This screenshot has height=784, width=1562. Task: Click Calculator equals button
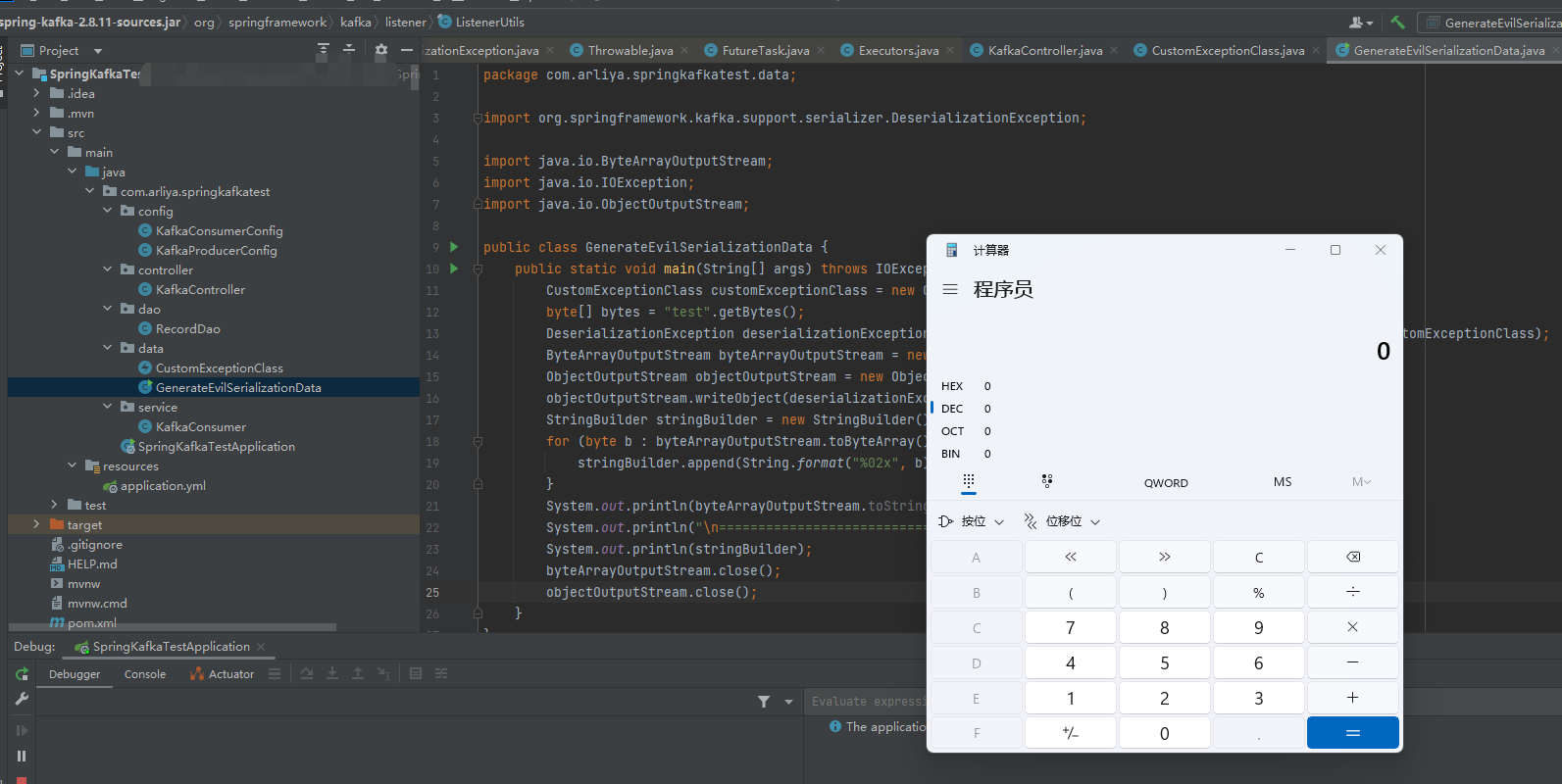click(1353, 733)
